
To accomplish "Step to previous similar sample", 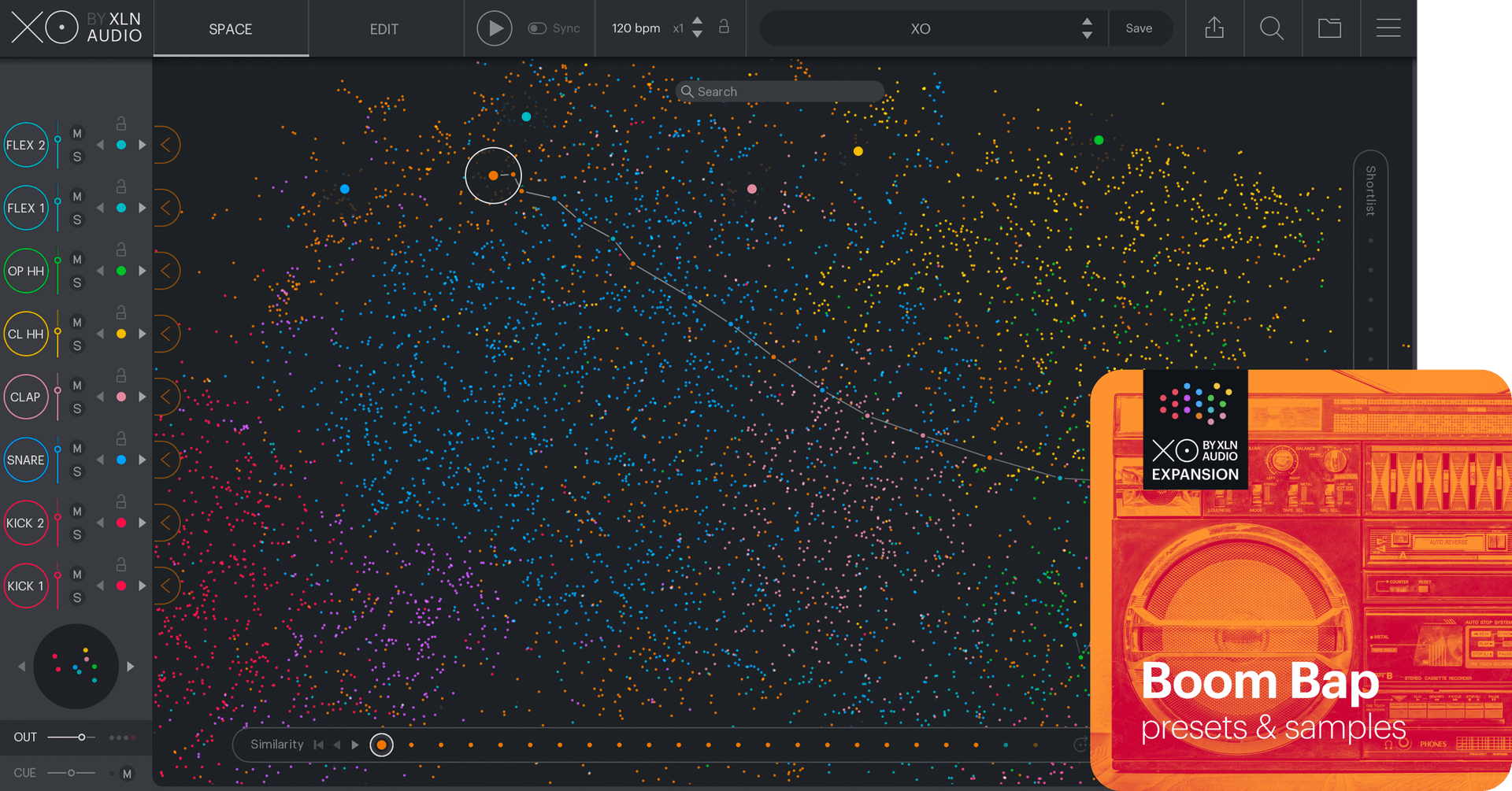I will click(x=337, y=745).
